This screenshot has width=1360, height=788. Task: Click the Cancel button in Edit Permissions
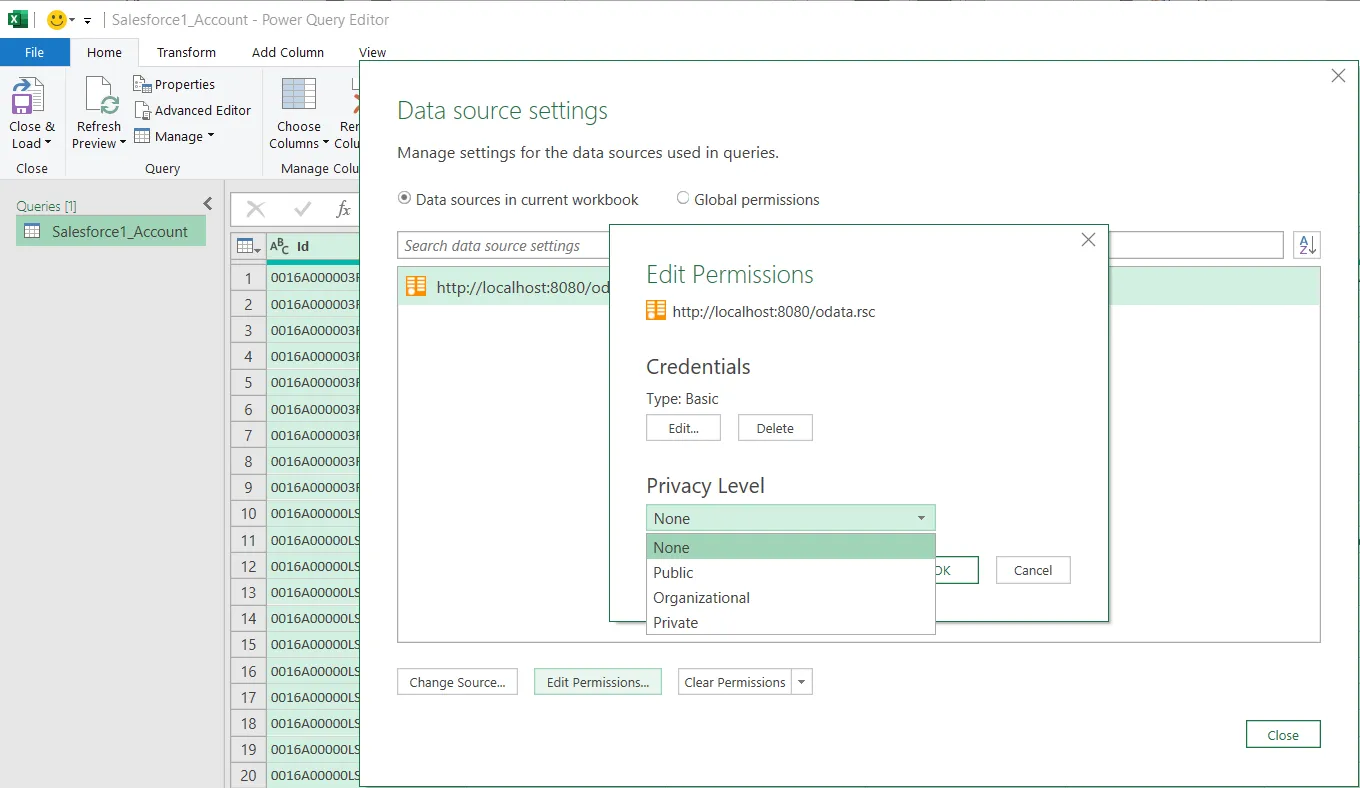tap(1032, 569)
